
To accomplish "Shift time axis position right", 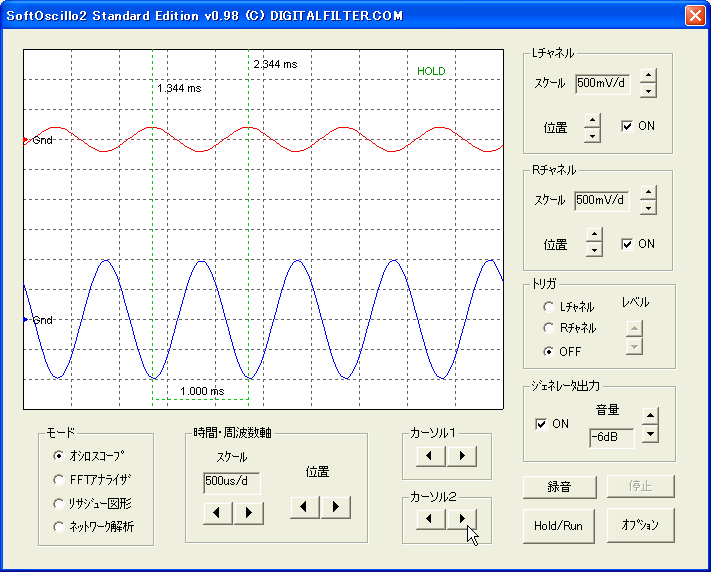I will (x=336, y=507).
